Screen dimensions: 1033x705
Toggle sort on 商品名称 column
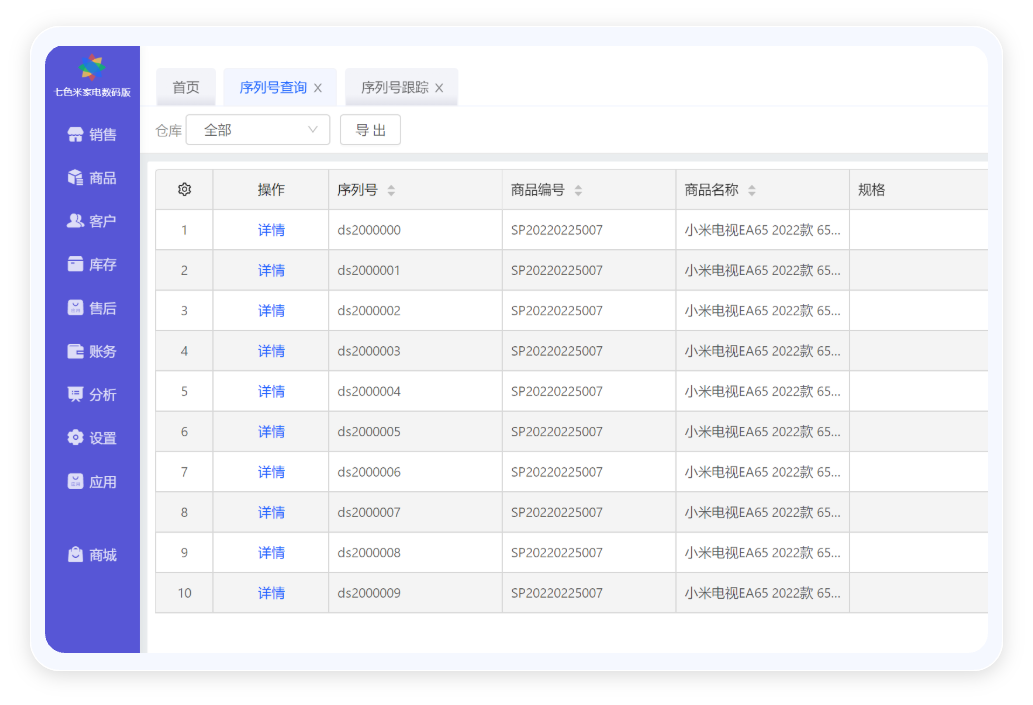pos(753,189)
